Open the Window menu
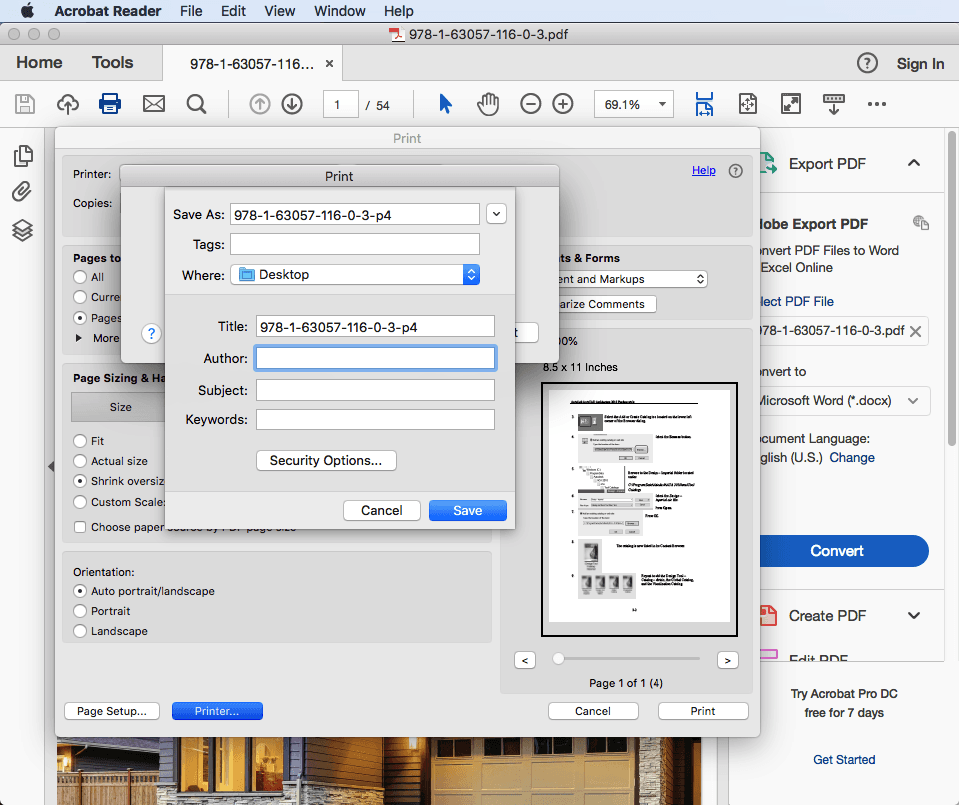Viewport: 959px width, 805px height. pyautogui.click(x=339, y=11)
